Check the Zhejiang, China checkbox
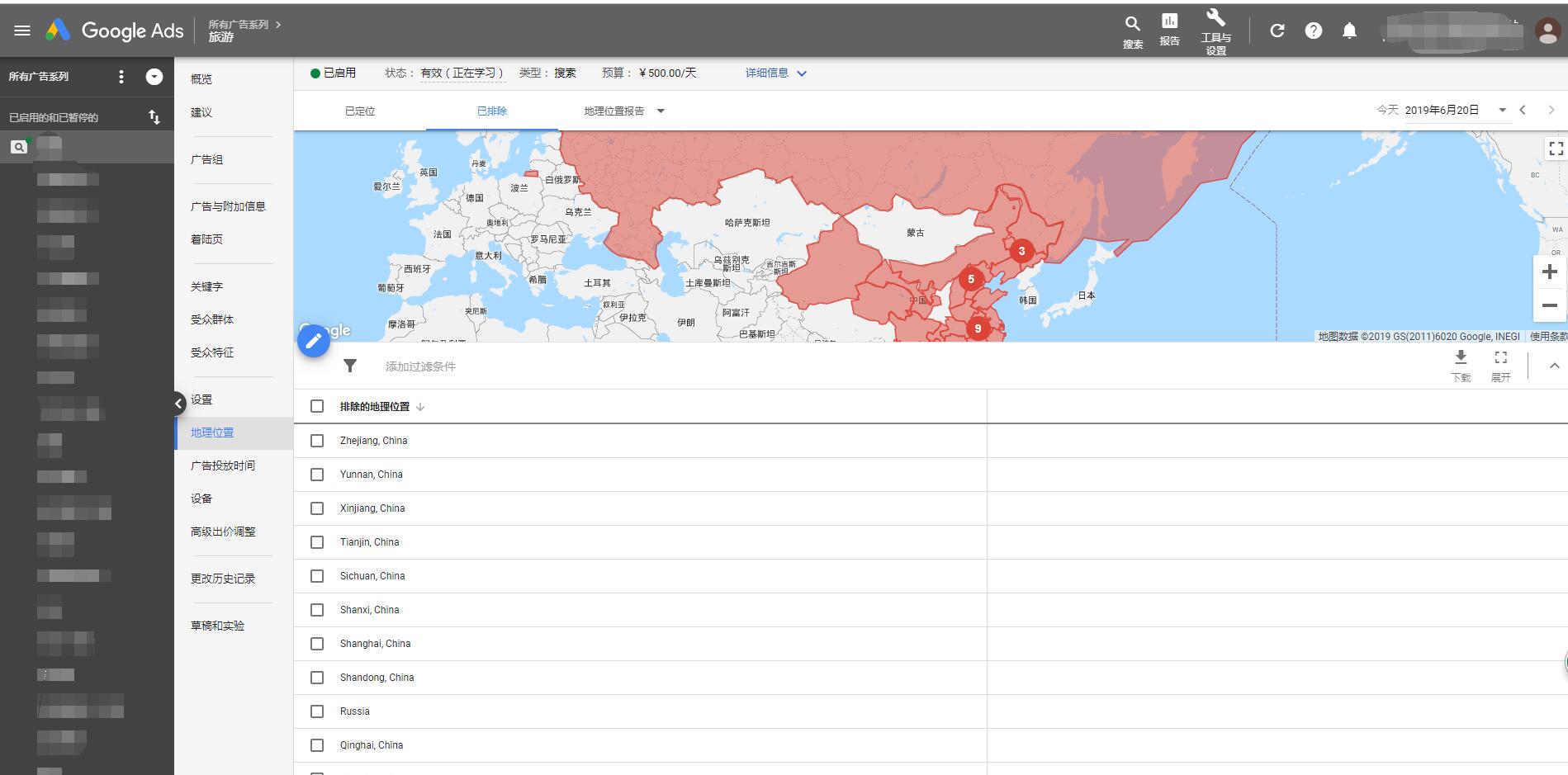The image size is (1568, 775). pos(317,440)
